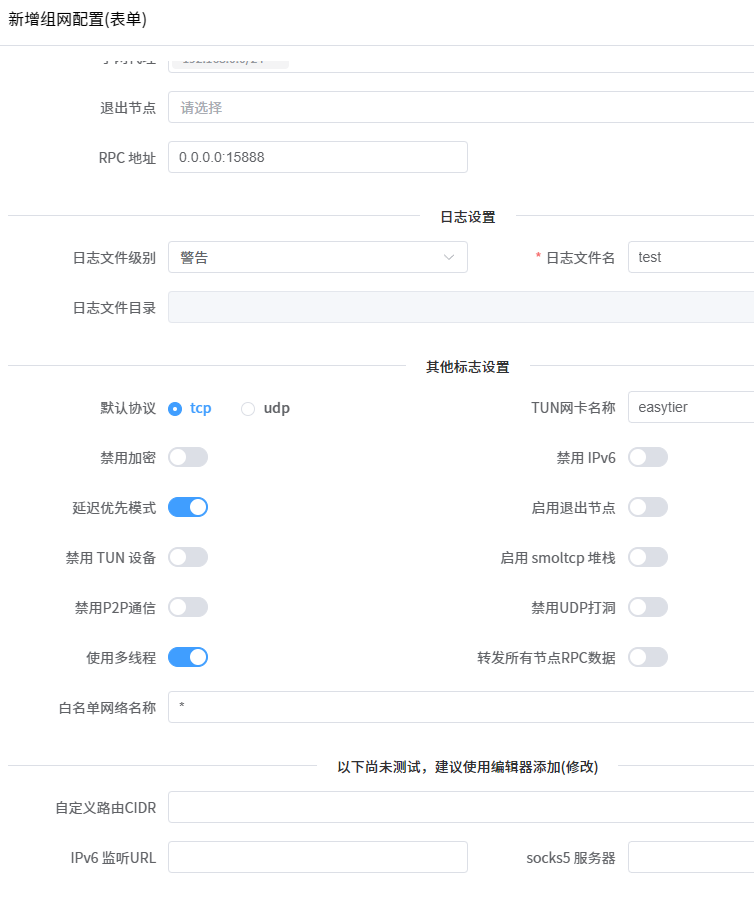Click the 自定义路由CIDR input field
The height and width of the screenshot is (902, 754).
tap(461, 807)
